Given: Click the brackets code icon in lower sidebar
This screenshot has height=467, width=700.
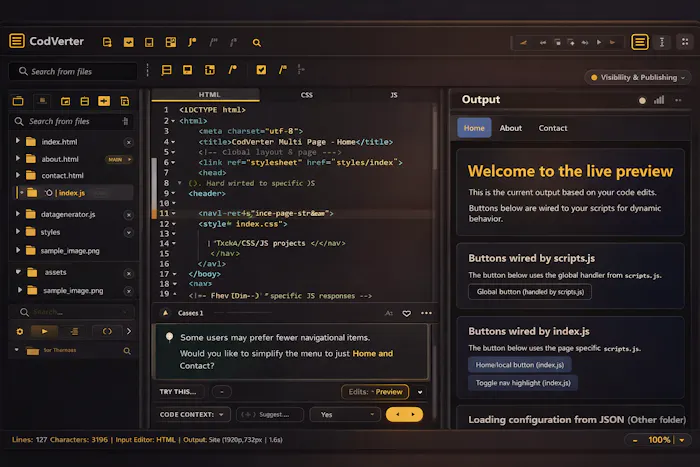Looking at the screenshot, I should [107, 331].
